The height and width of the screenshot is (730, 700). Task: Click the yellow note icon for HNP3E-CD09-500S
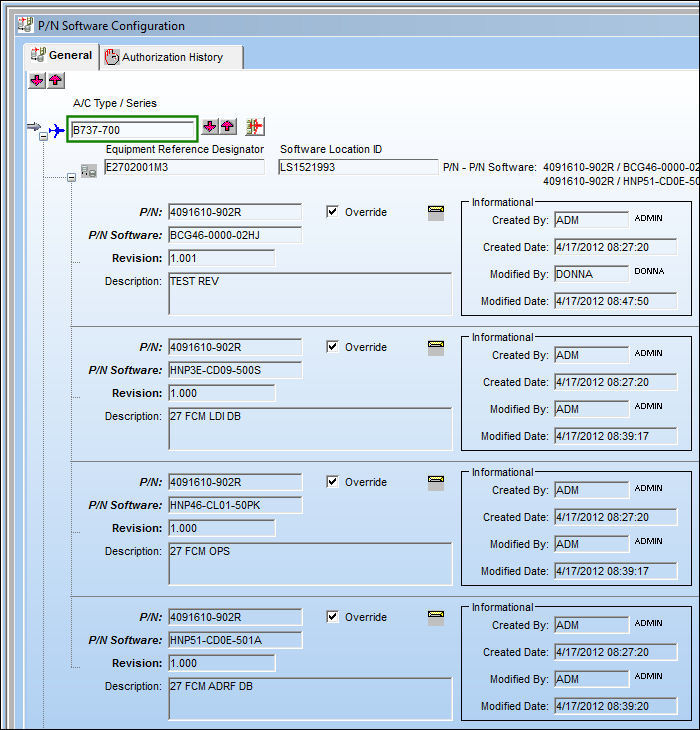pyautogui.click(x=436, y=348)
